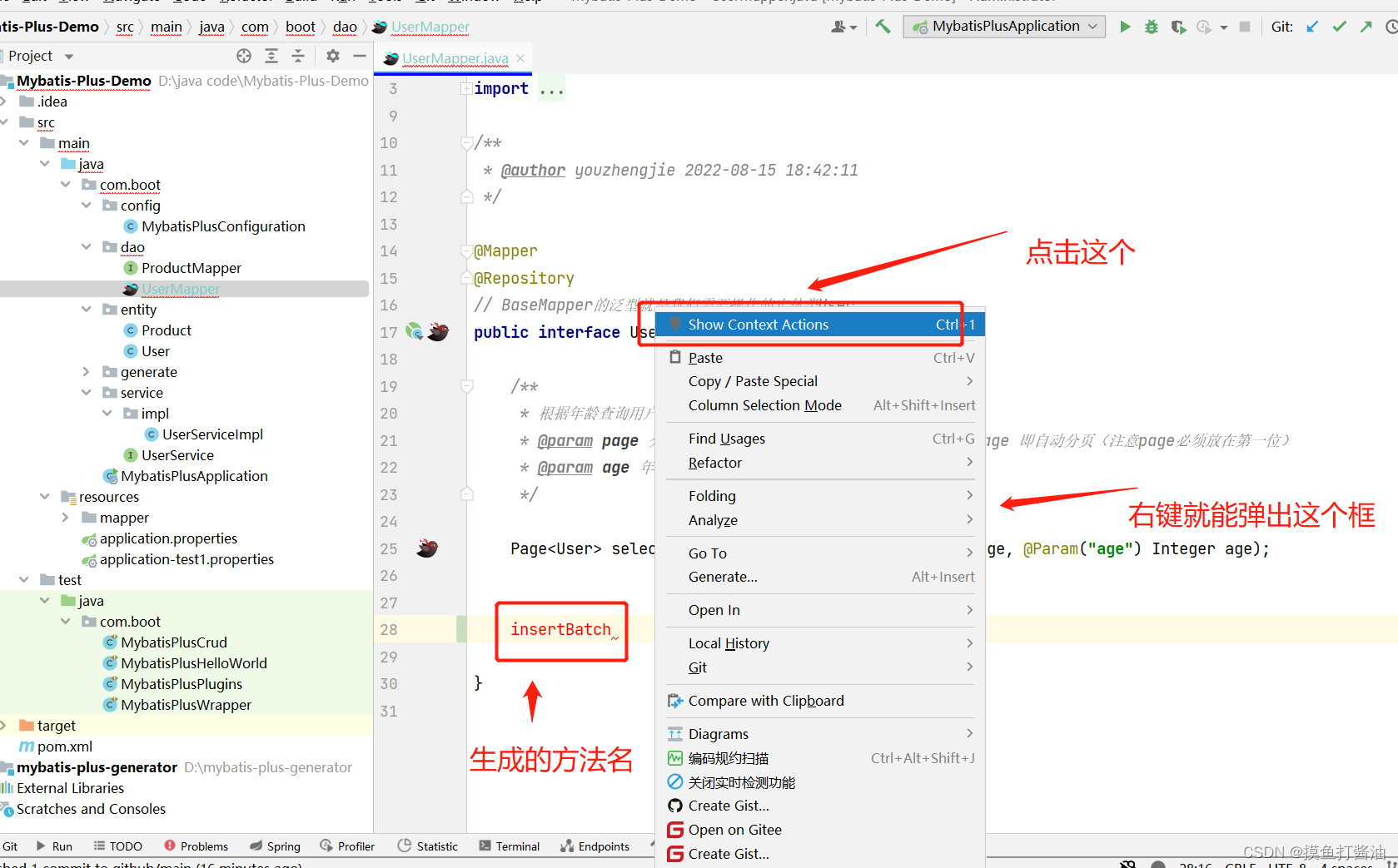Image resolution: width=1398 pixels, height=868 pixels.
Task: Select application.properties file
Action: click(168, 538)
